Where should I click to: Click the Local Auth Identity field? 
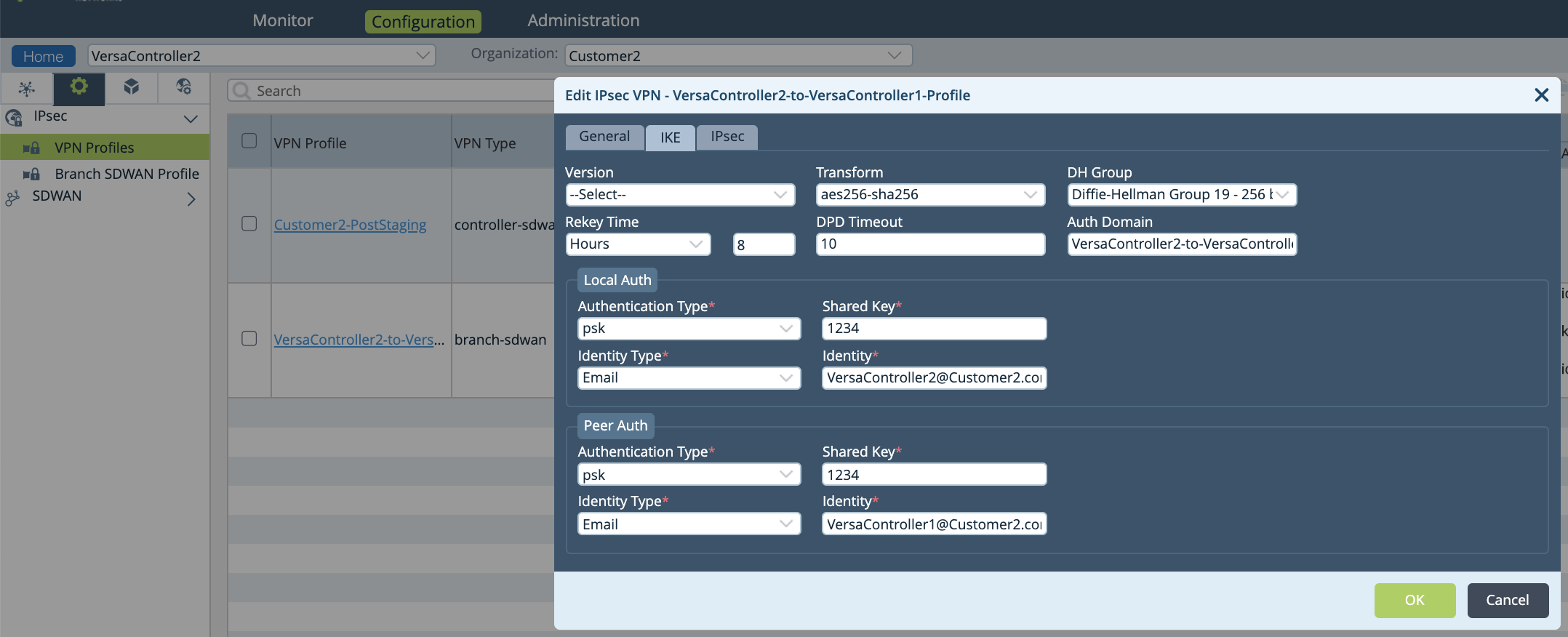click(935, 378)
